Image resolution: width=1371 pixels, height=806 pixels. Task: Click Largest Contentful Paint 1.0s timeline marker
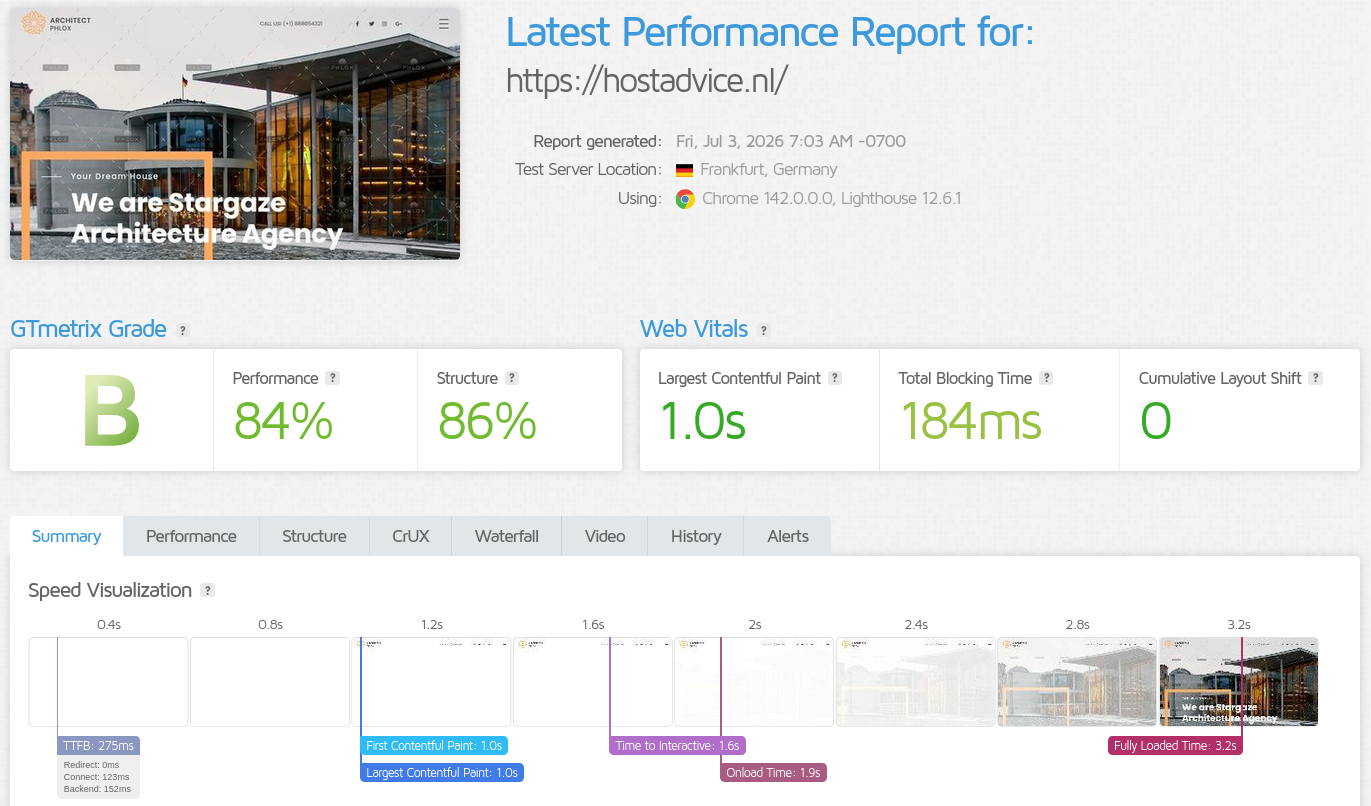click(x=442, y=772)
